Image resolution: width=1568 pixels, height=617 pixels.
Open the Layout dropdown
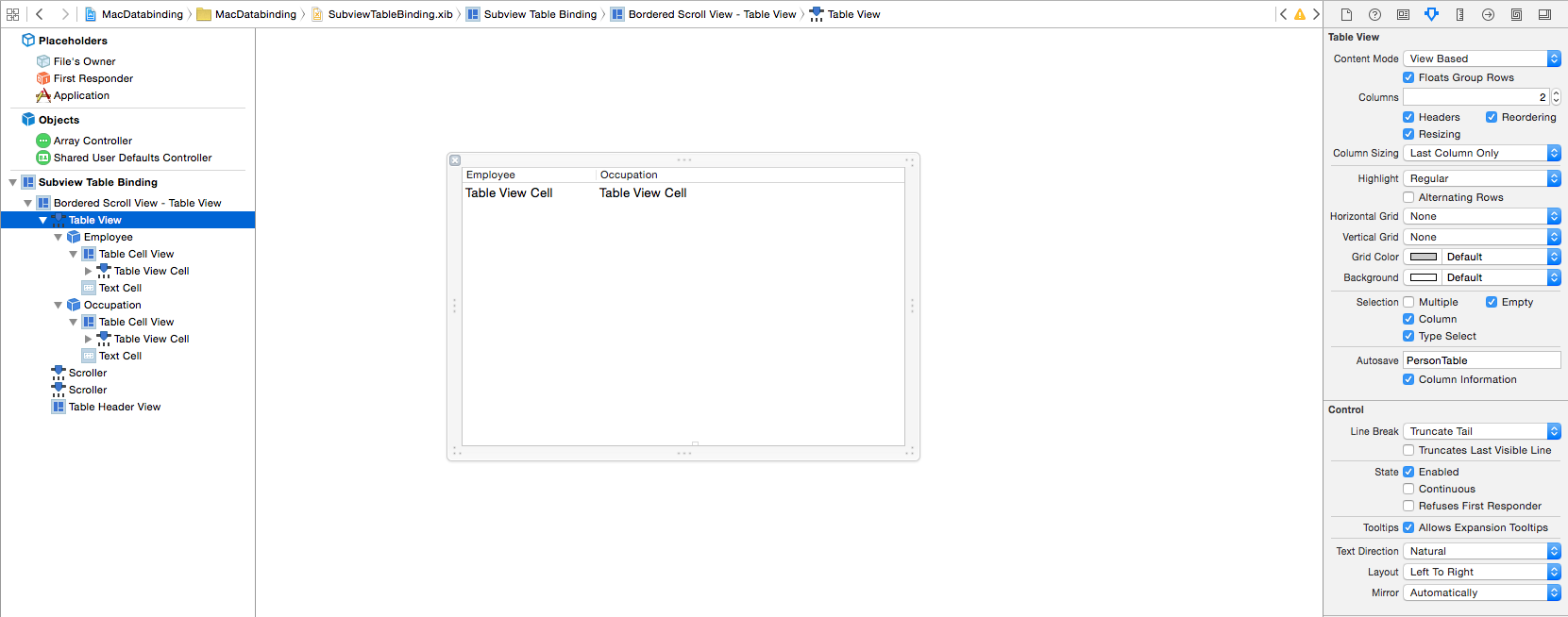tap(1482, 572)
